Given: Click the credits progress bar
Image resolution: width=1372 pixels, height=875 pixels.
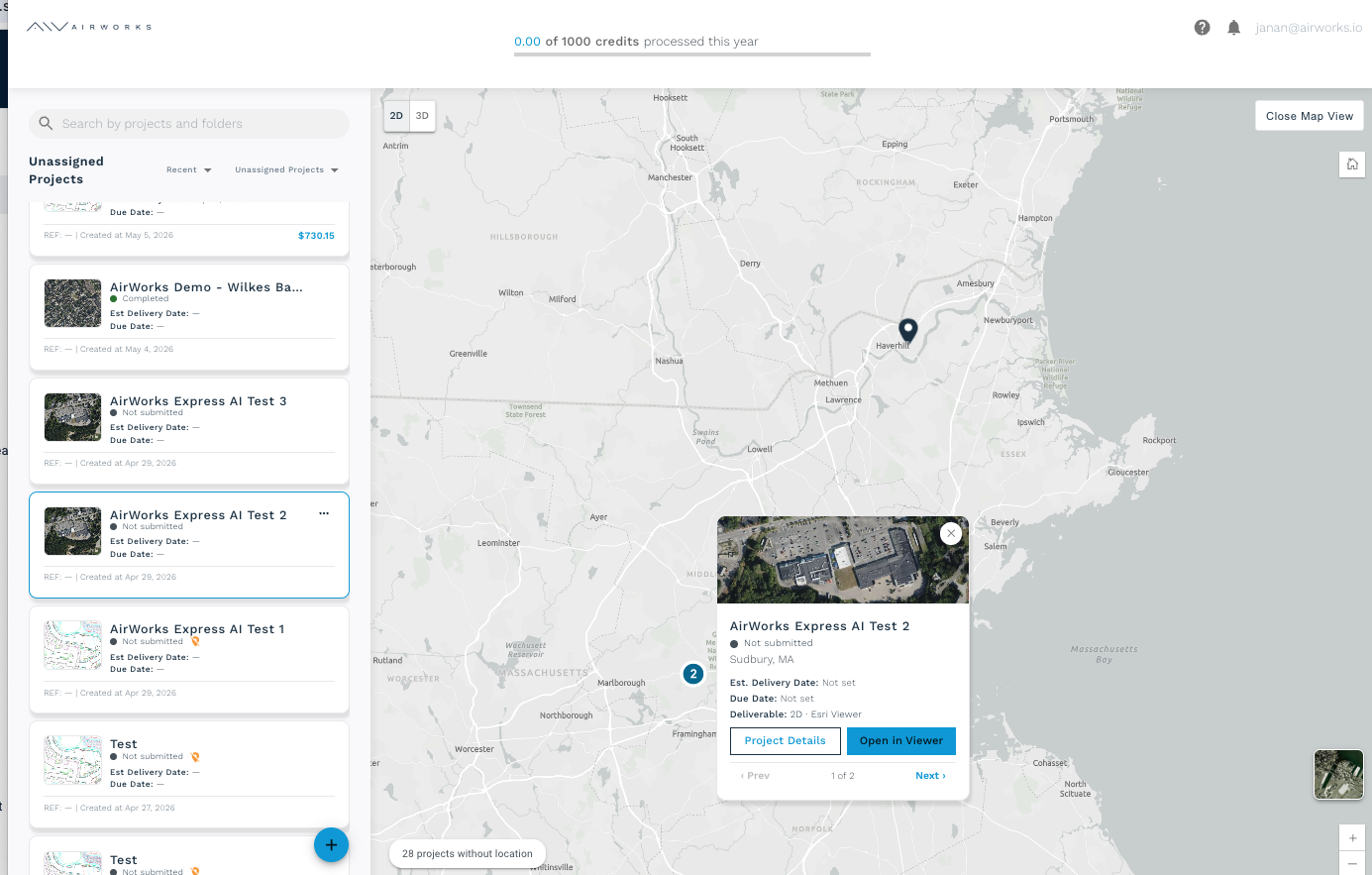Looking at the screenshot, I should coord(692,54).
